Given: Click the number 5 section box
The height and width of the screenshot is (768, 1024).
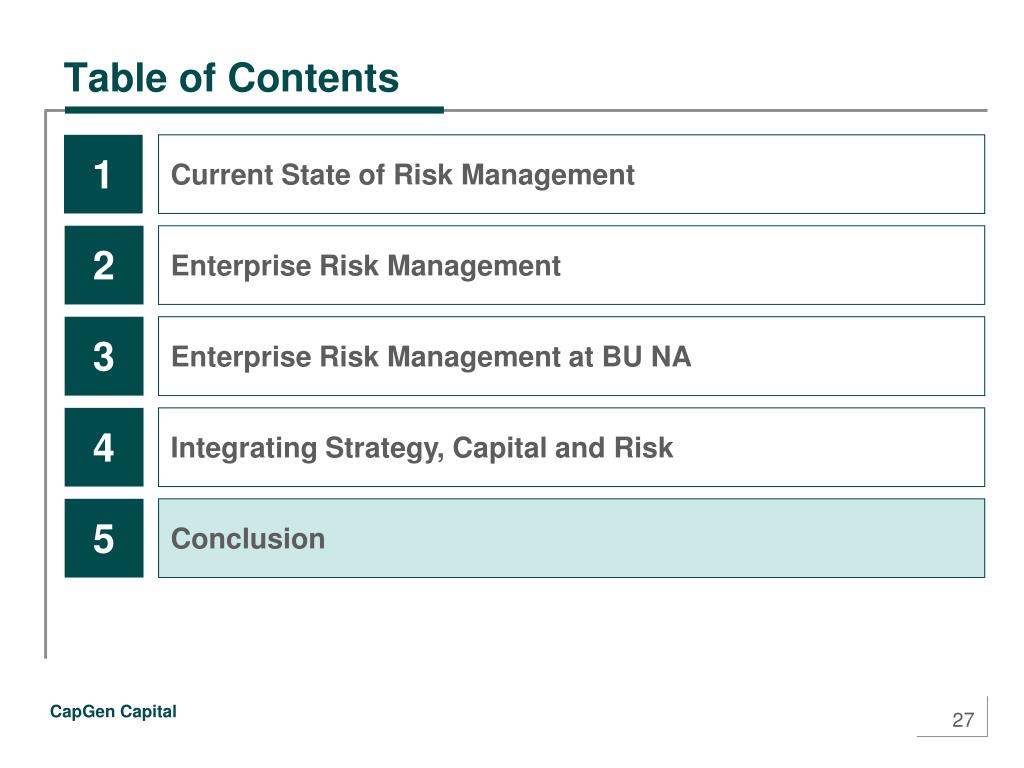Looking at the screenshot, I should pyautogui.click(x=103, y=538).
